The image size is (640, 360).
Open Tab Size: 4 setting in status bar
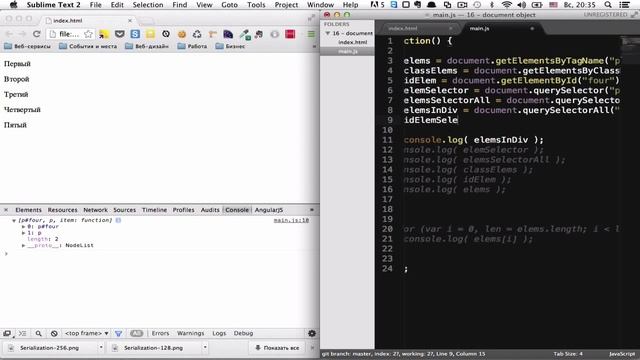tap(568, 354)
